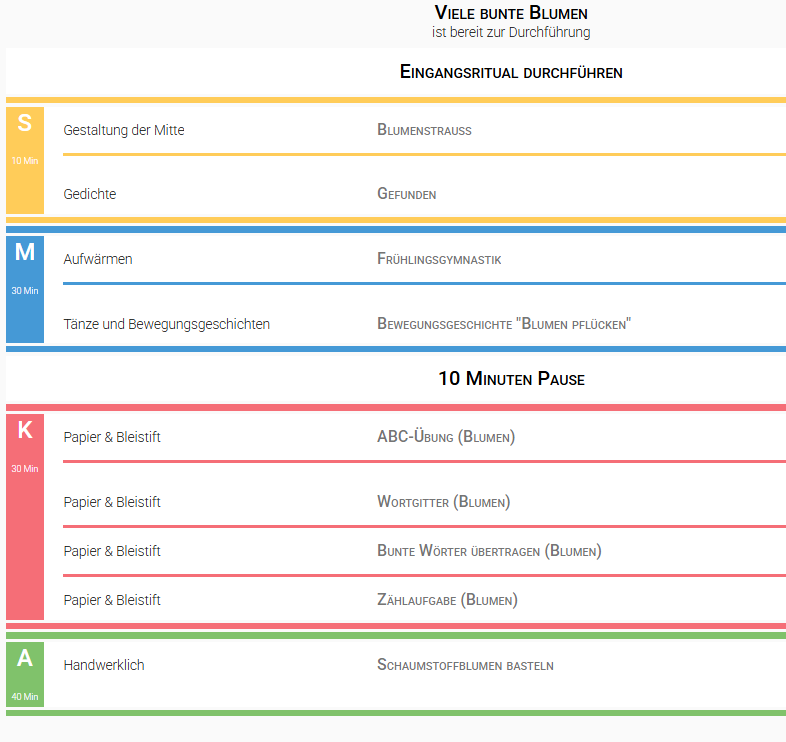Open Wortgitter (Blumen) exercise

(x=444, y=502)
